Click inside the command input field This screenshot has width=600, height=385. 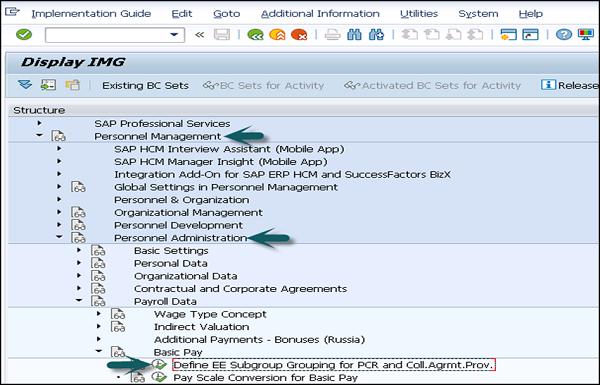107,35
